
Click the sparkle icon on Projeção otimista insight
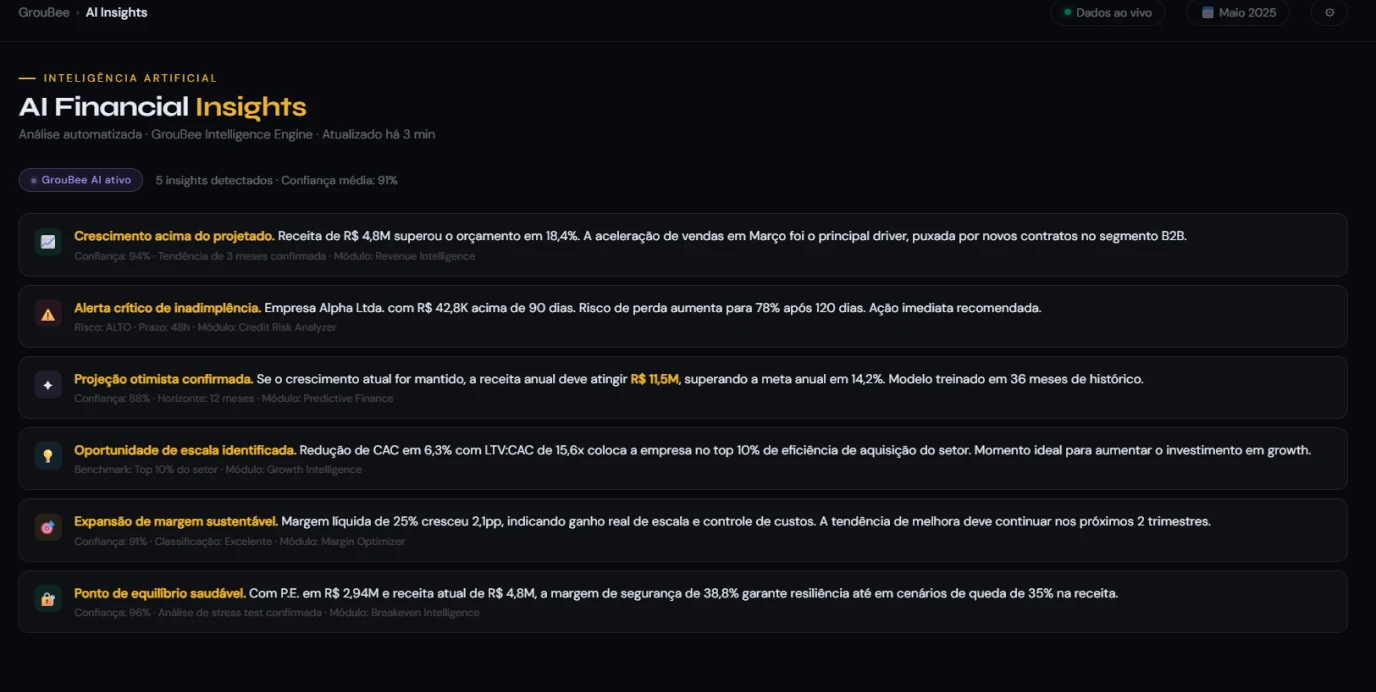tap(48, 385)
